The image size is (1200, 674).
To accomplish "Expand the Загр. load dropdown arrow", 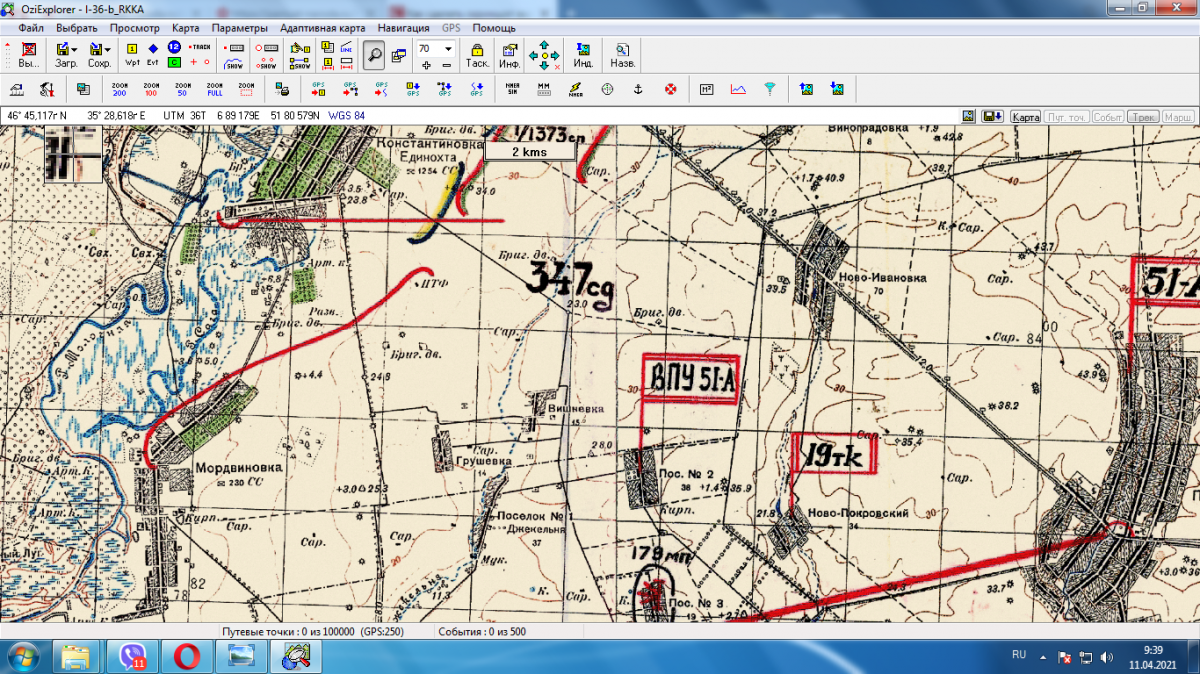I will click(75, 48).
